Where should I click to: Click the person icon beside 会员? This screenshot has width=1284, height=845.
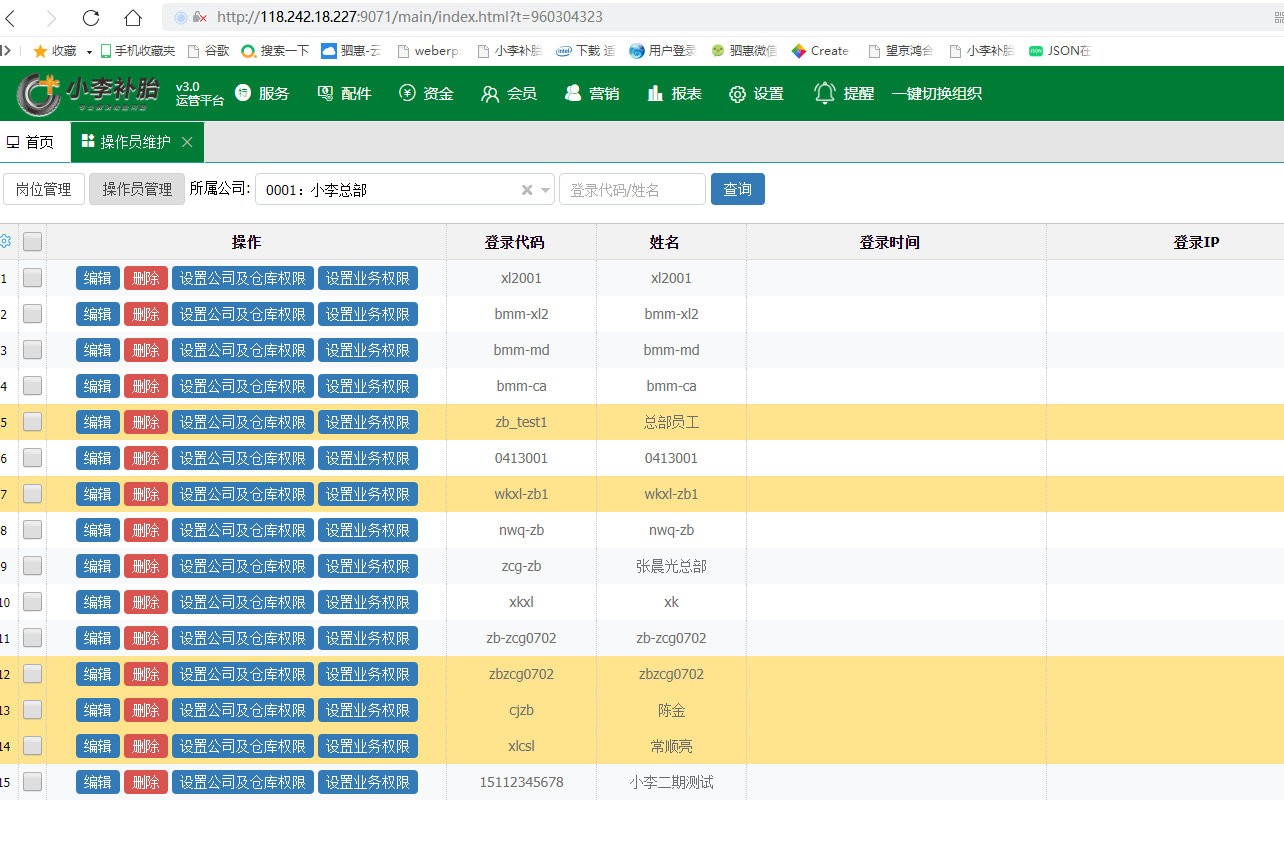(x=490, y=94)
